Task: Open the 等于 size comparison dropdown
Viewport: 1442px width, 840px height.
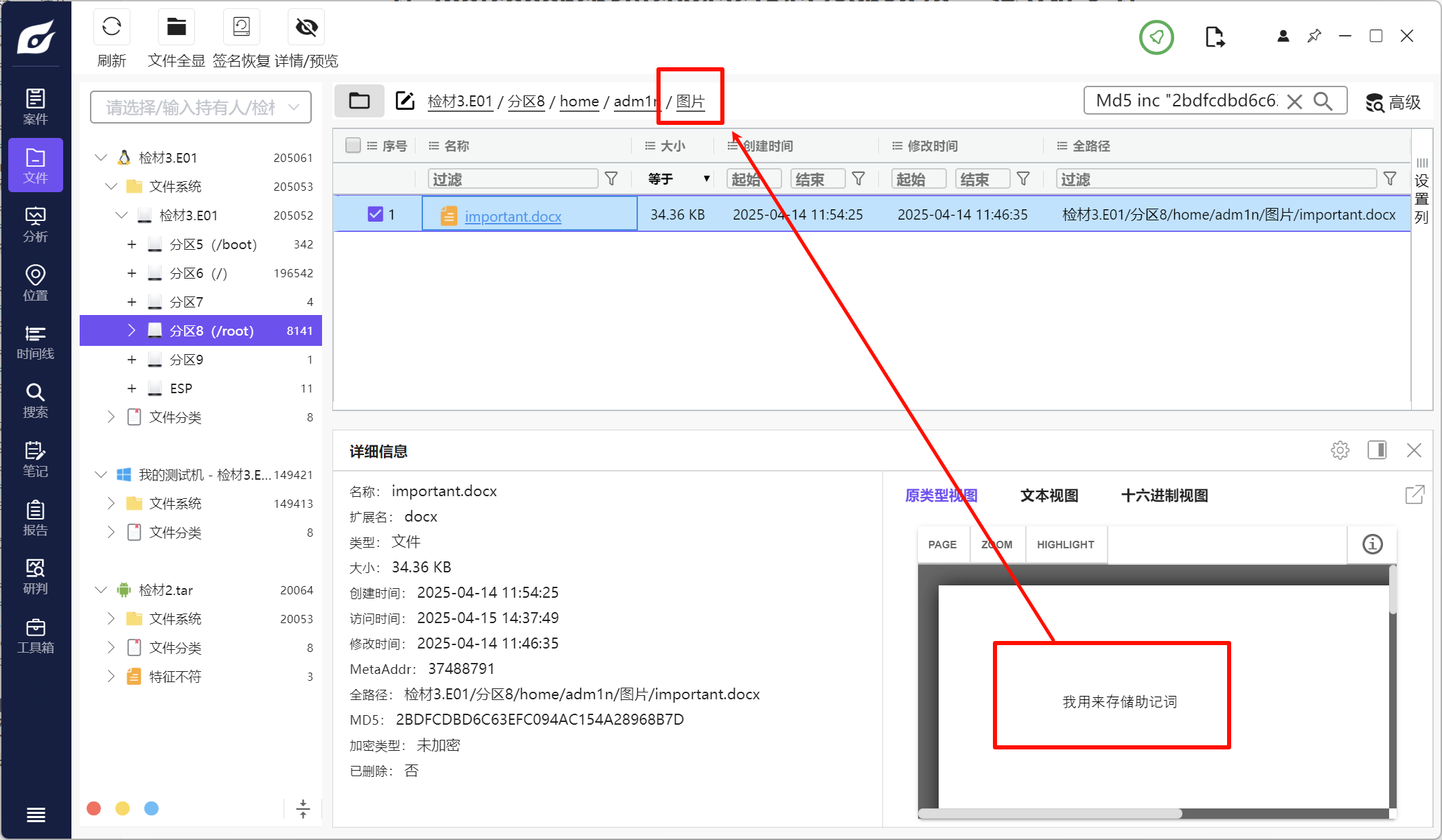Action: pos(678,179)
